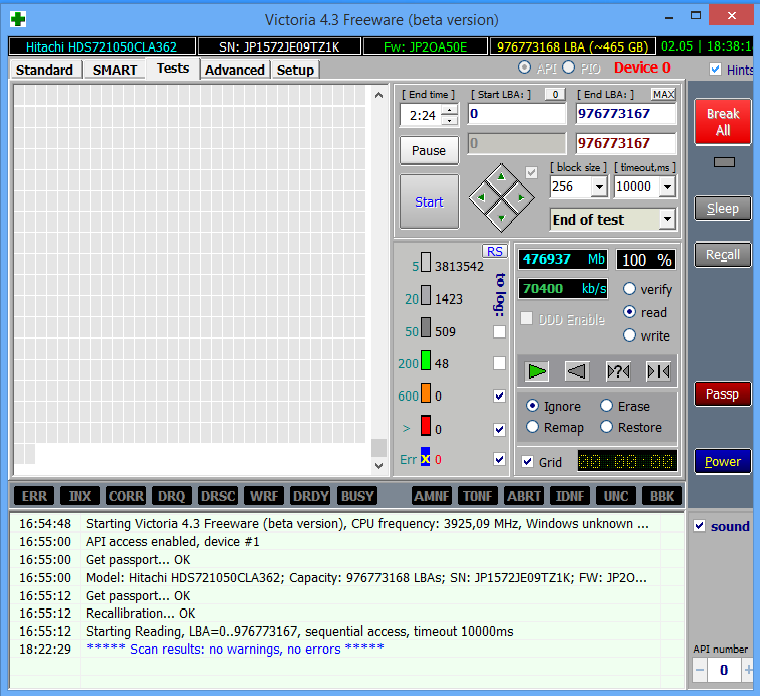Select the verify radio button
Image resolution: width=760 pixels, height=696 pixels.
630,289
